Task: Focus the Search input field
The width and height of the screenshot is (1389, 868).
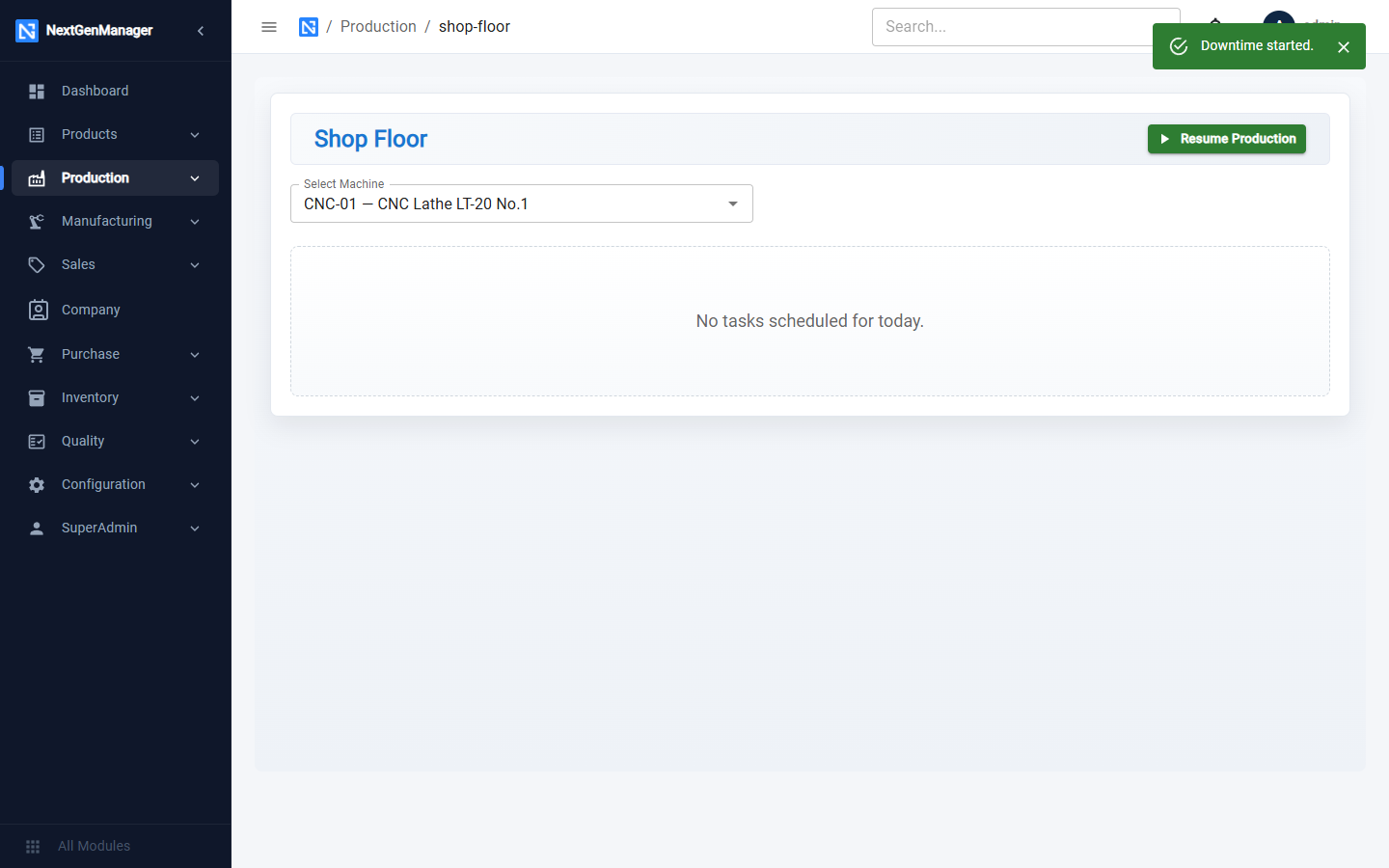Action: tap(1025, 27)
